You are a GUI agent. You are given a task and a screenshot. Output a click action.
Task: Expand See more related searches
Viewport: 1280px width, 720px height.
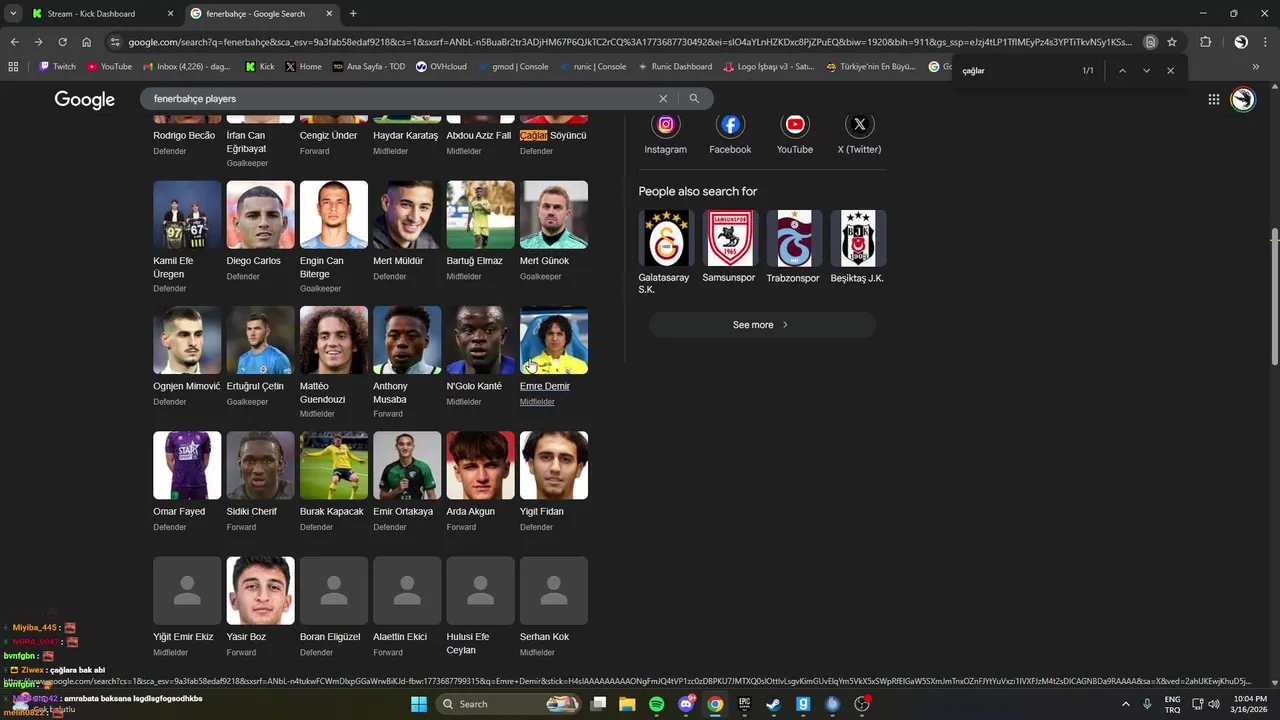tap(762, 325)
